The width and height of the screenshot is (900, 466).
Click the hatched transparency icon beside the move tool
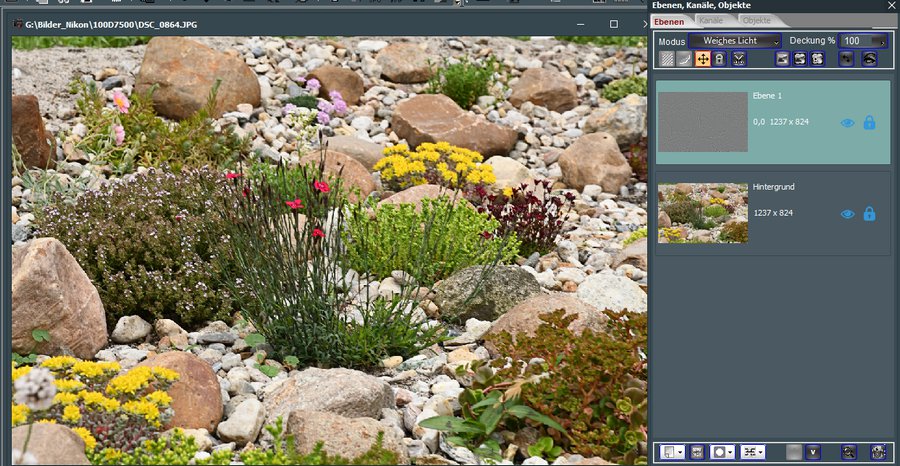click(667, 59)
